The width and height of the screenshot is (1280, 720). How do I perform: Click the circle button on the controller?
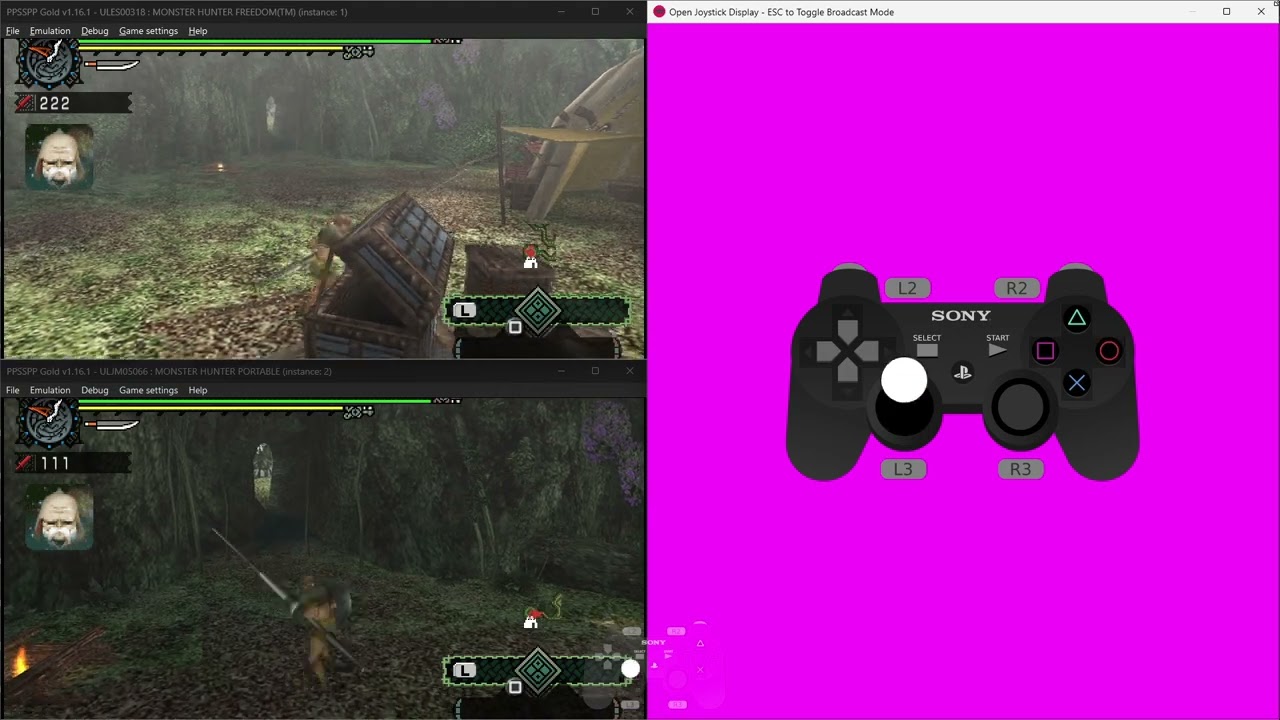click(1109, 351)
